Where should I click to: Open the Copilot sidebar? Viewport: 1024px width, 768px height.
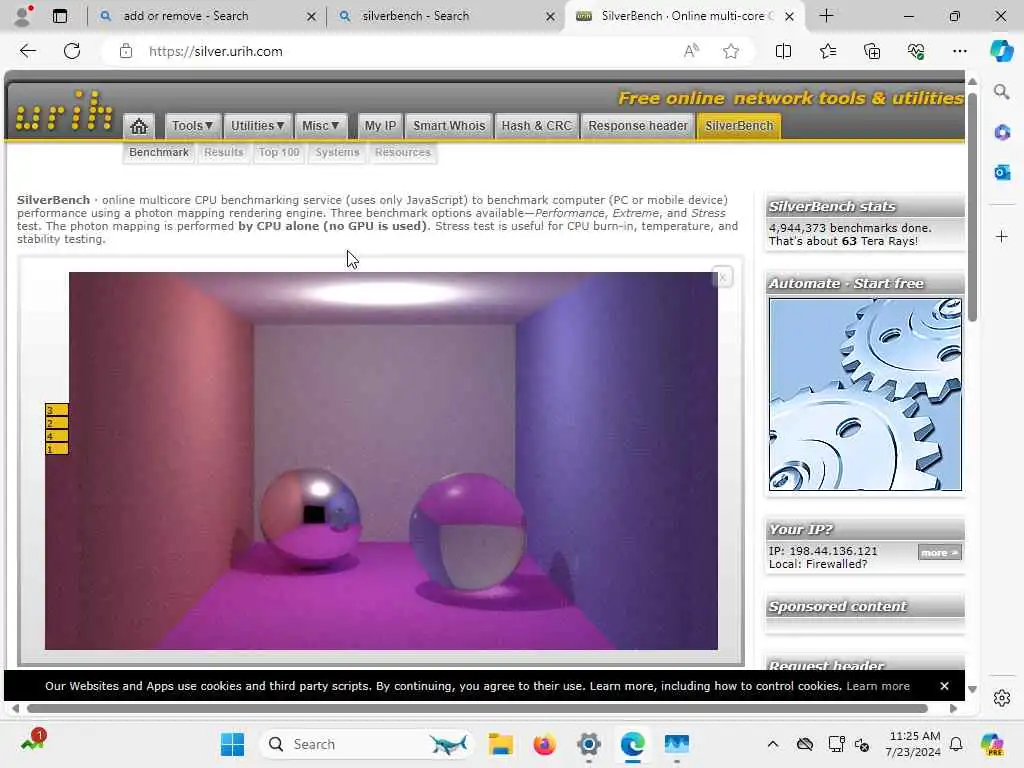[x=1001, y=51]
